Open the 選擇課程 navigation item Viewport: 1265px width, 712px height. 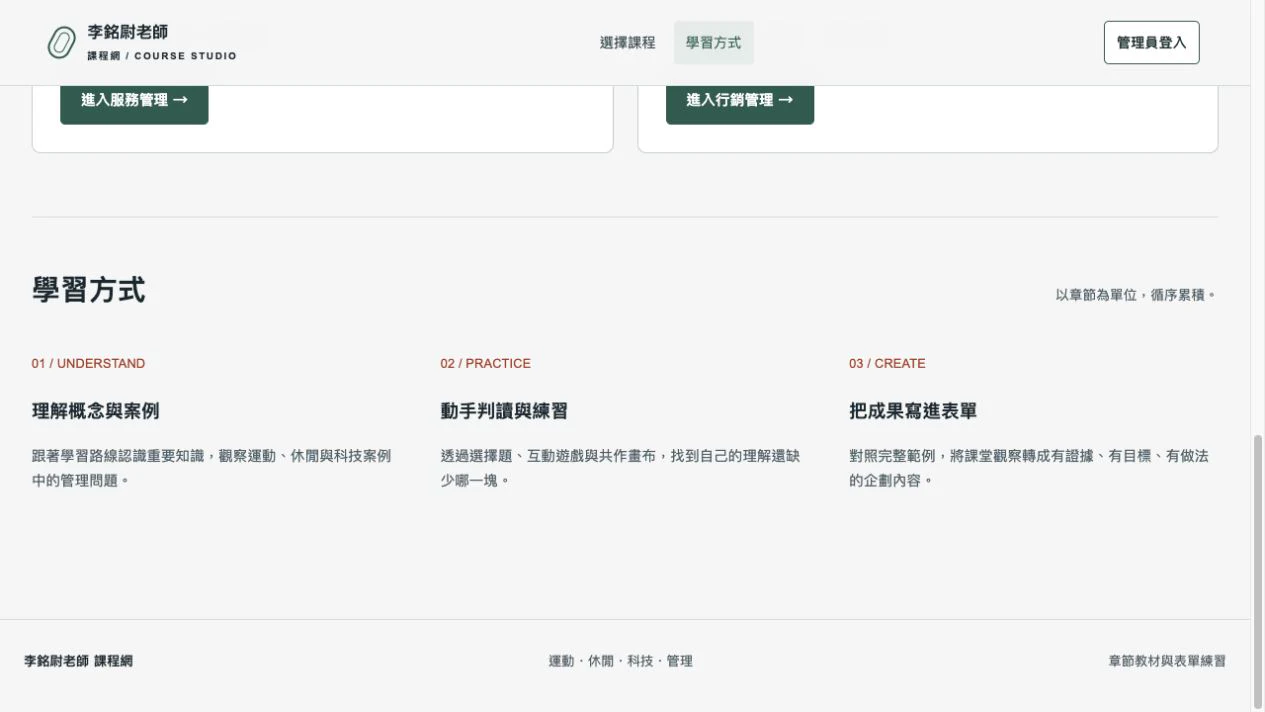point(628,43)
